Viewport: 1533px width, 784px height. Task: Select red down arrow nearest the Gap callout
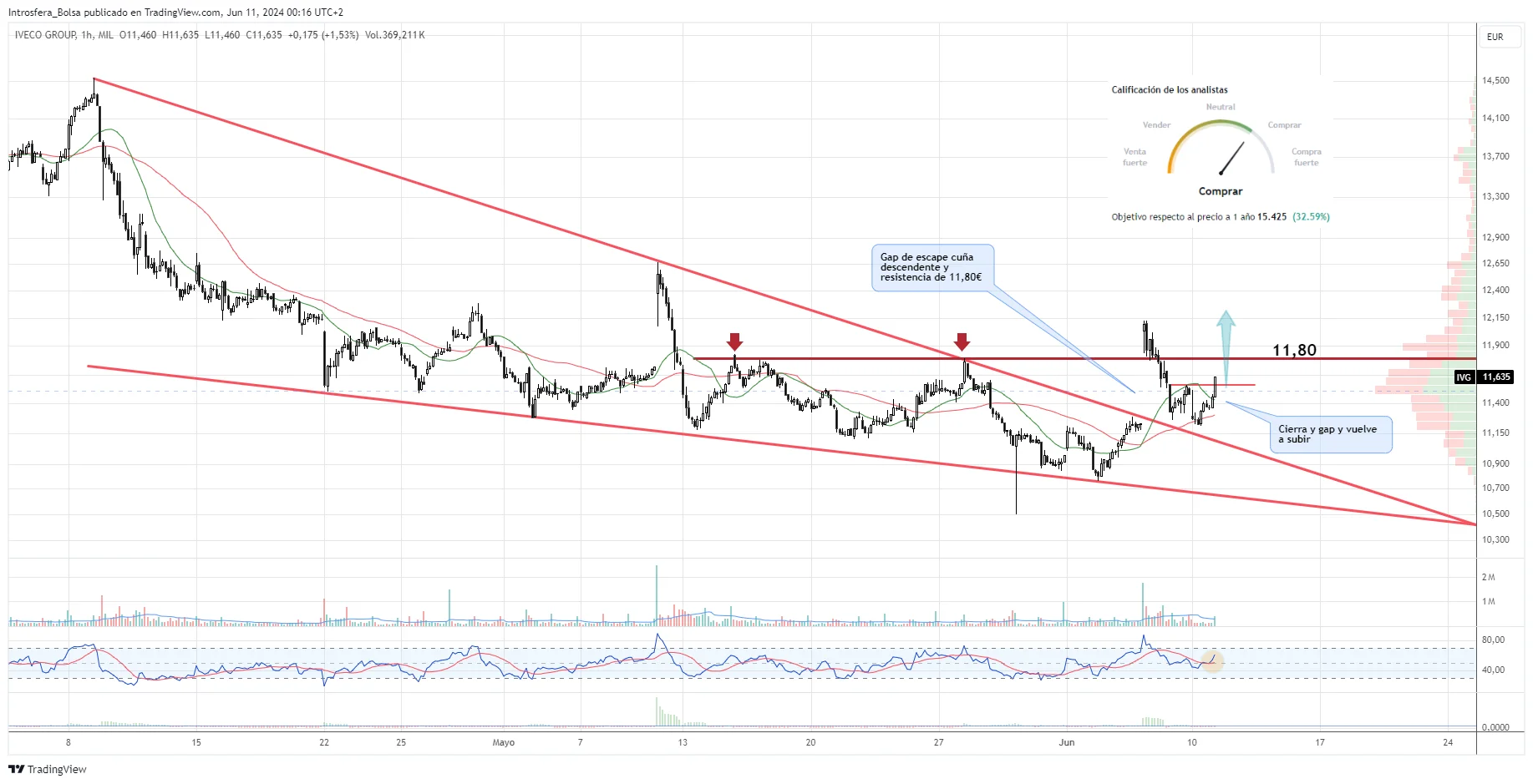(962, 341)
